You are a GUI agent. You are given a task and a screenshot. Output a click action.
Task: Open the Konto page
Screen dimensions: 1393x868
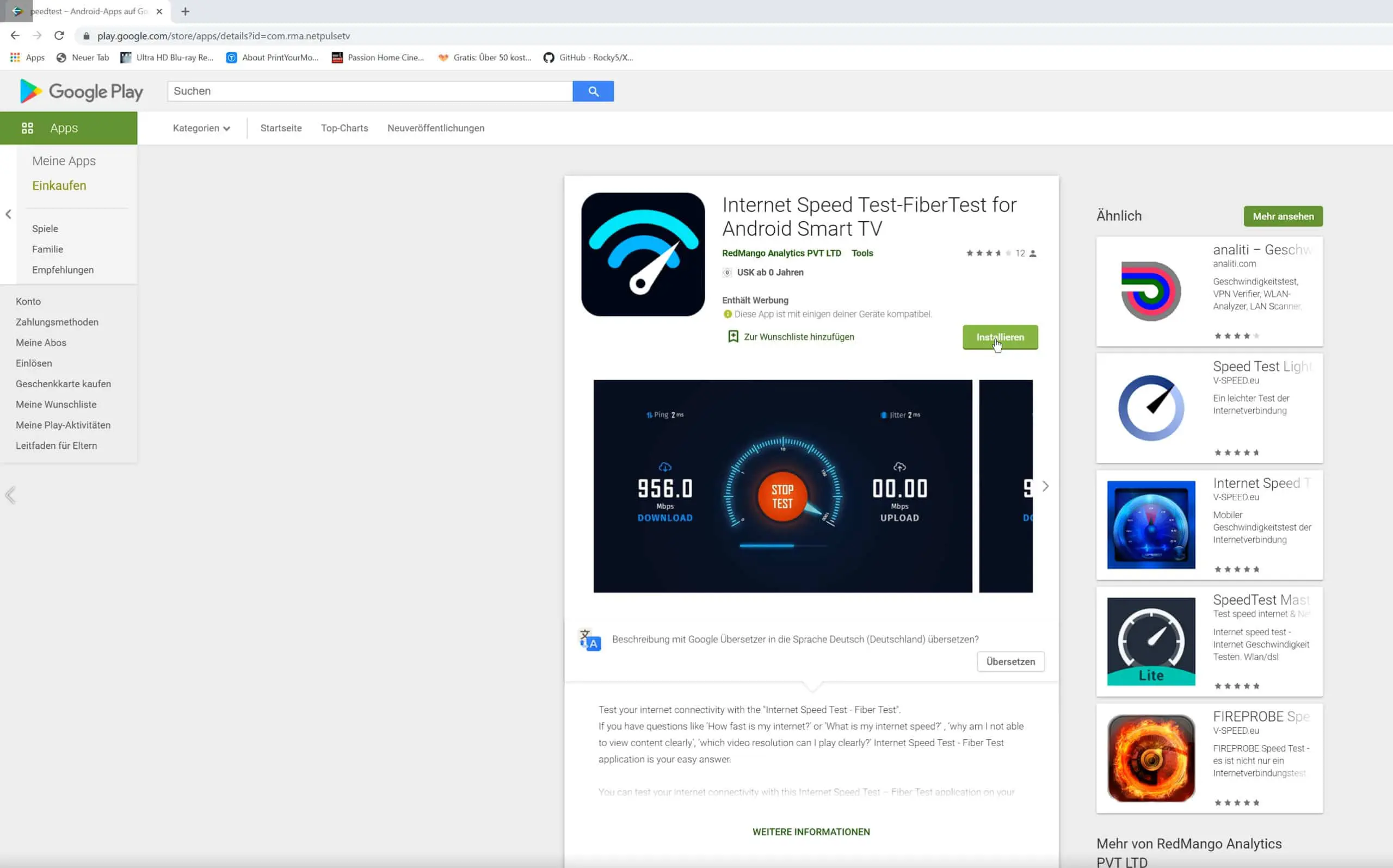pos(28,301)
